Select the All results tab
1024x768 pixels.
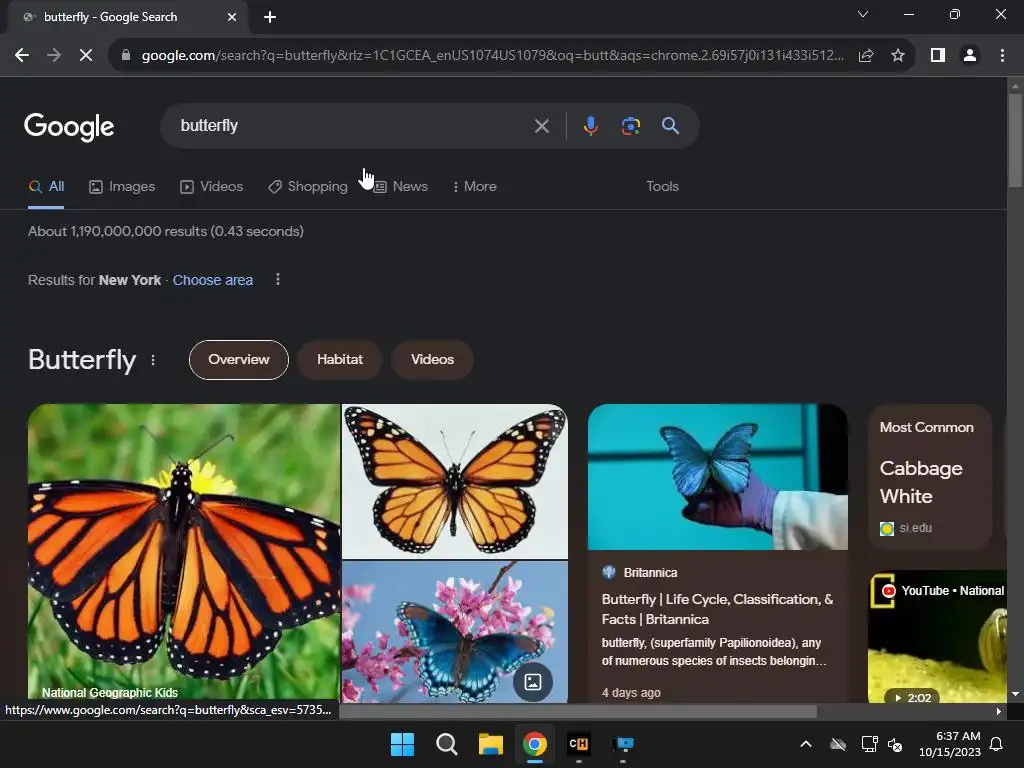(x=46, y=187)
